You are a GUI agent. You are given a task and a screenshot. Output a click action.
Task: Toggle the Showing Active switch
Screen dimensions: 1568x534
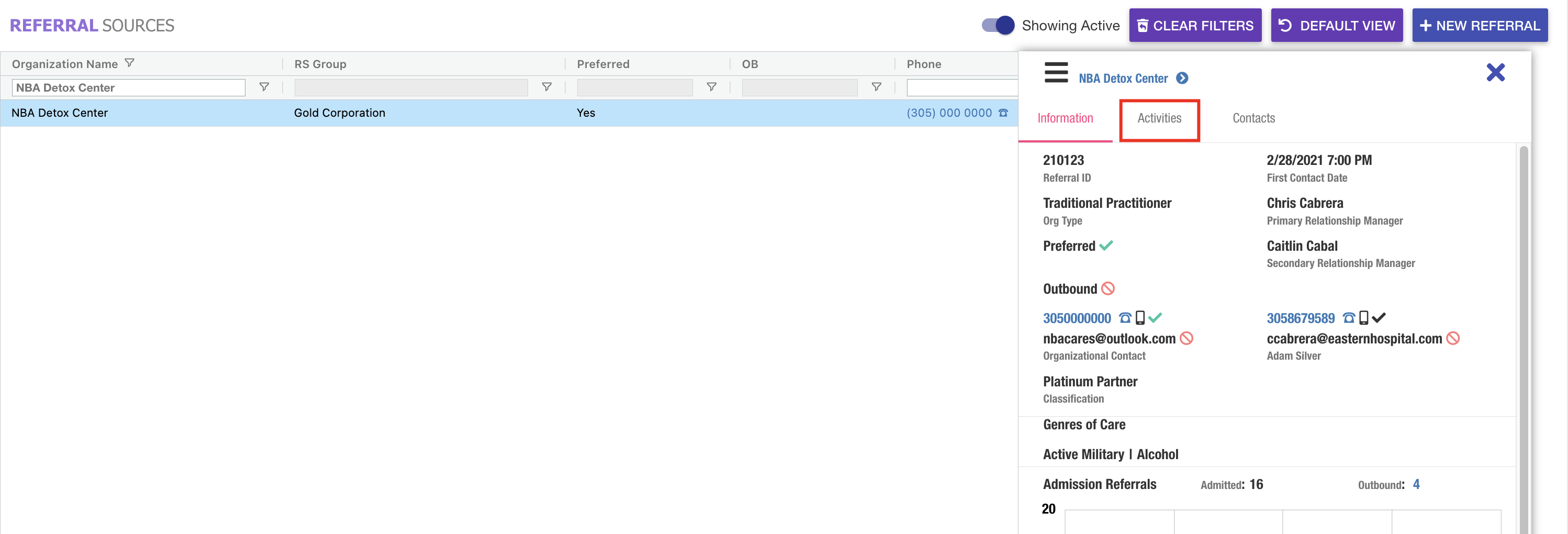pyautogui.click(x=998, y=26)
